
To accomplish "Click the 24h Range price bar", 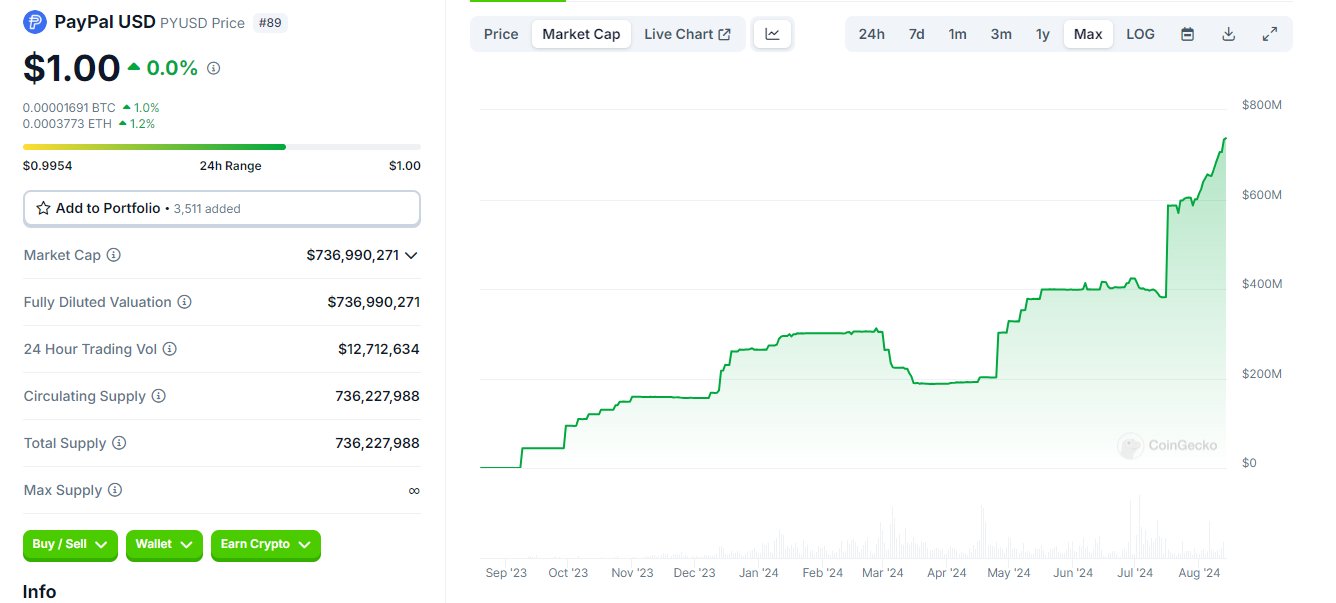I will point(222,147).
